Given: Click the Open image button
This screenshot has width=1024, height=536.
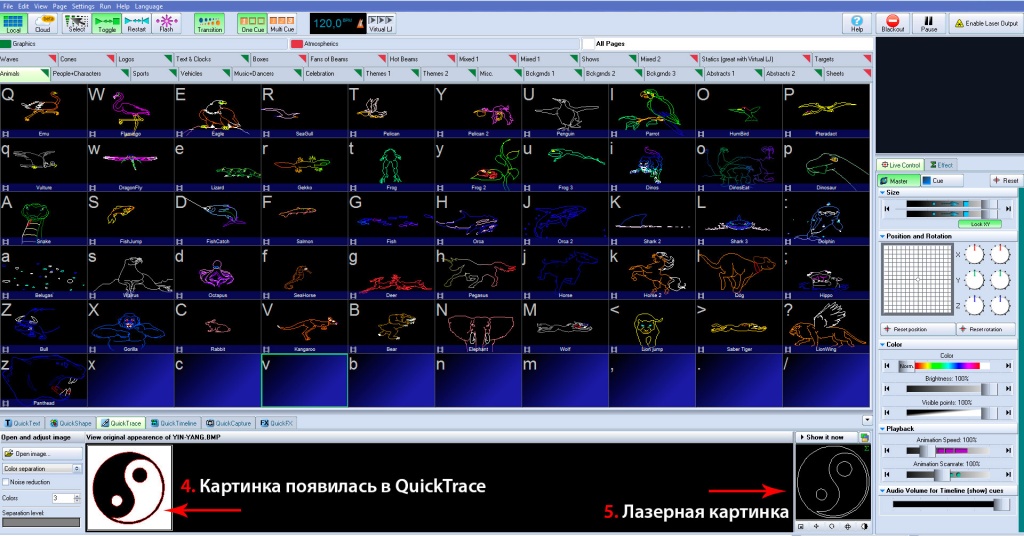Looking at the screenshot, I should pos(42,453).
